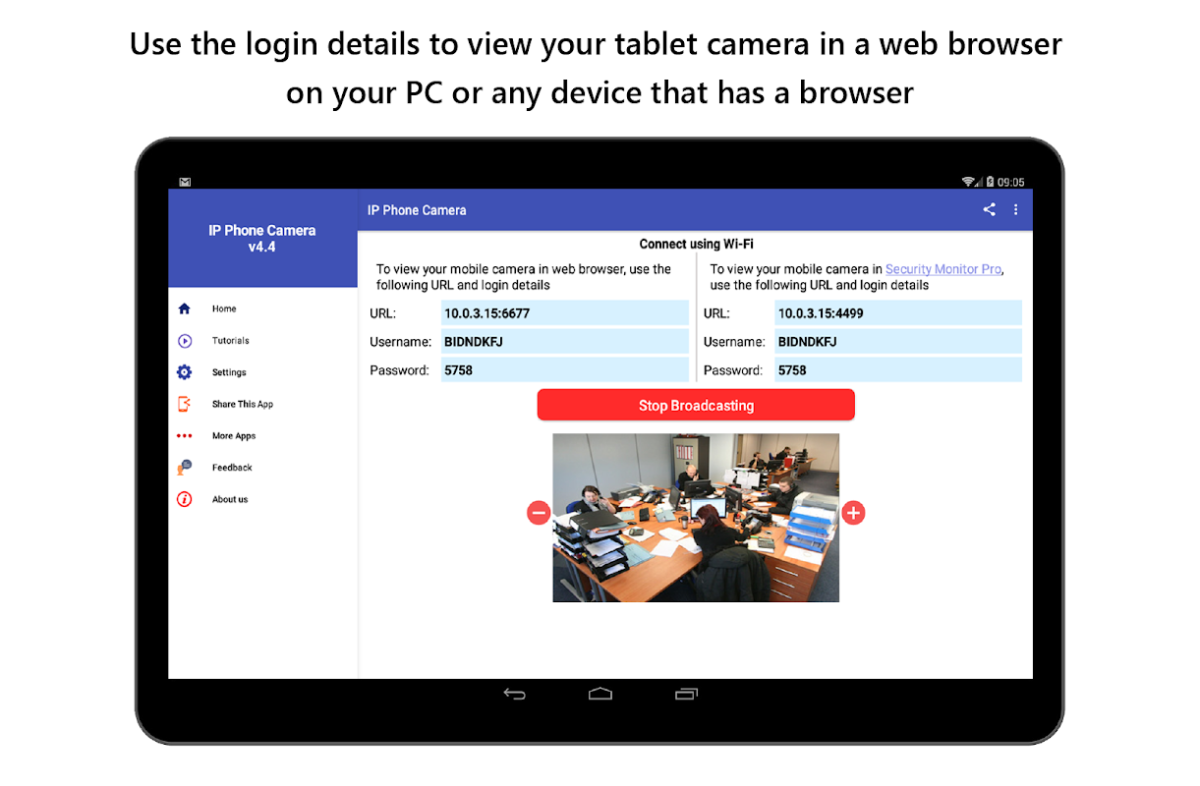Click the Feedback icon

(x=184, y=467)
